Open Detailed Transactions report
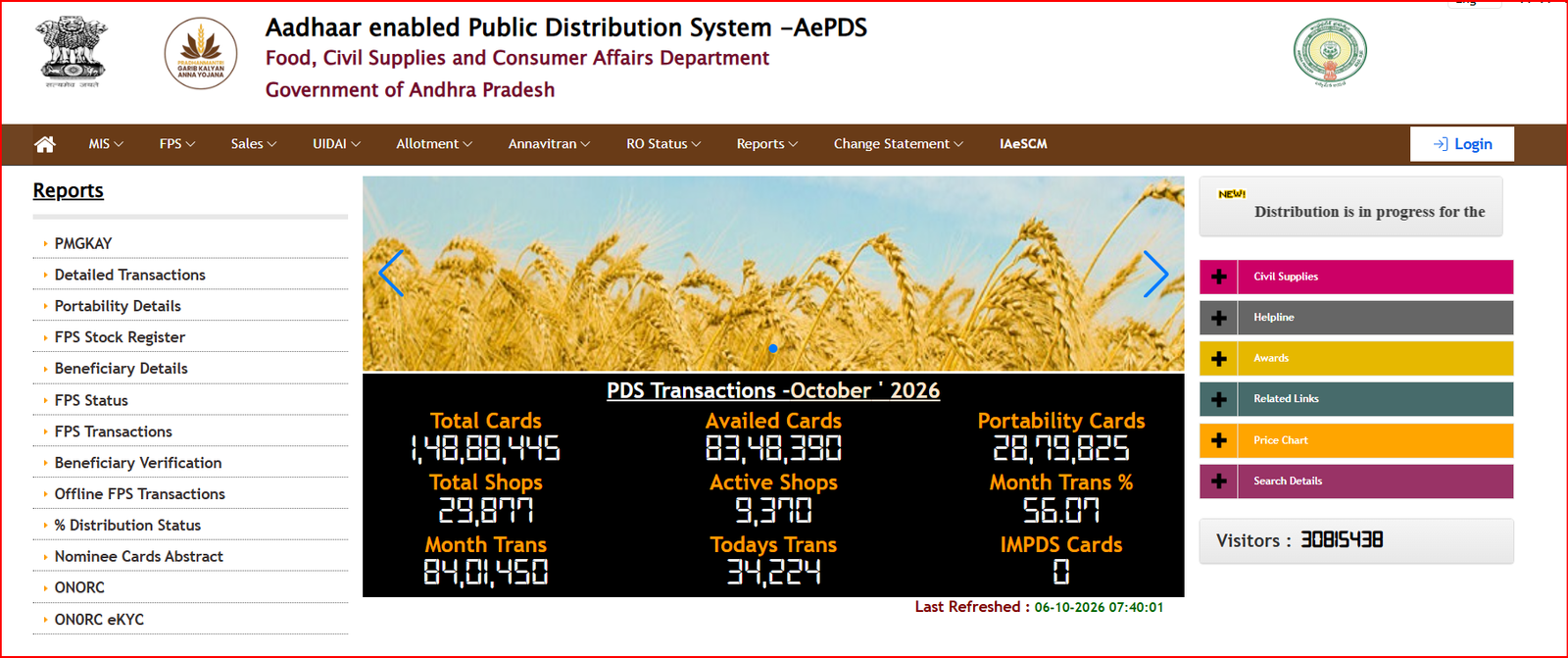Viewport: 1568px width, 658px height. point(130,275)
